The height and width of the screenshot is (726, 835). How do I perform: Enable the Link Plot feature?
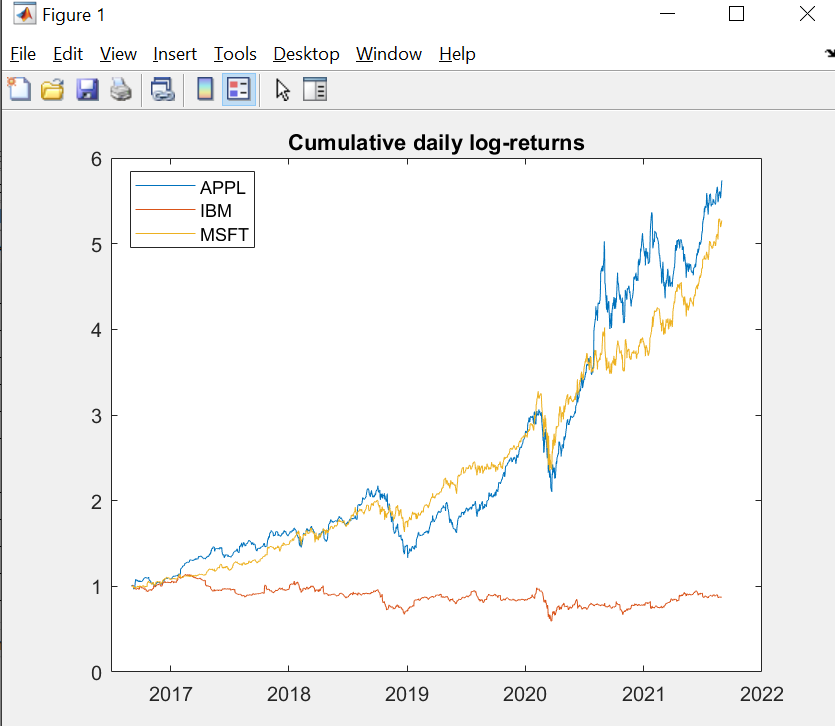click(x=162, y=89)
